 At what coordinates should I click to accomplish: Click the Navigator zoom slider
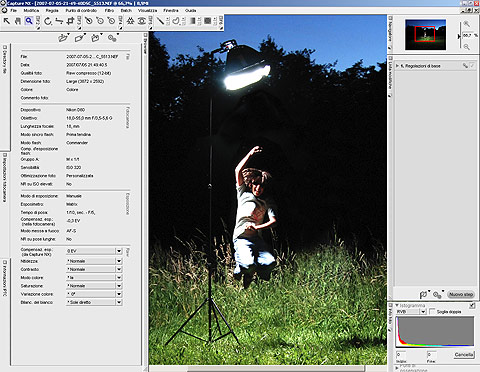460,36
